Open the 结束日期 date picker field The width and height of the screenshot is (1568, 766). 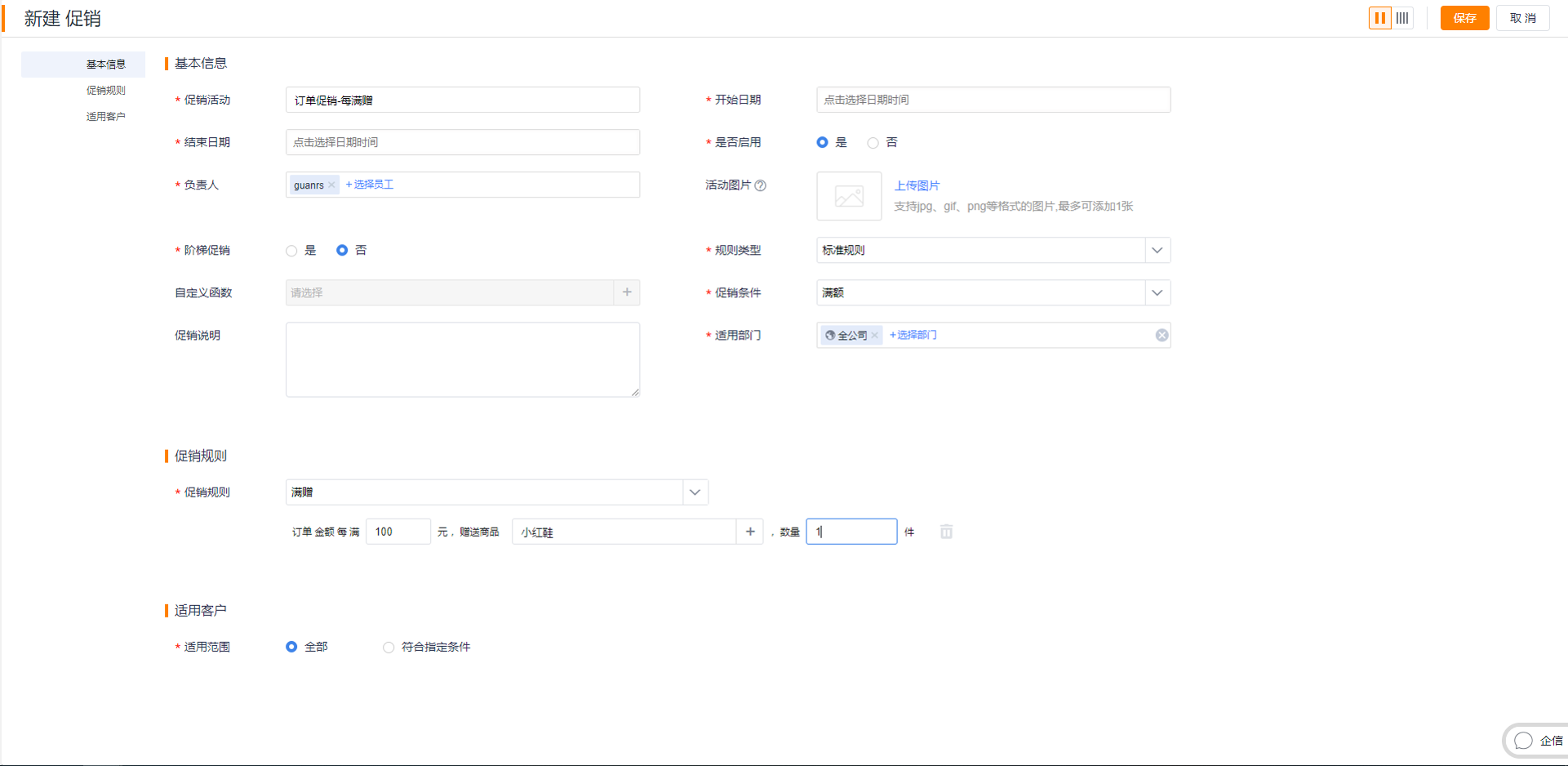463,142
